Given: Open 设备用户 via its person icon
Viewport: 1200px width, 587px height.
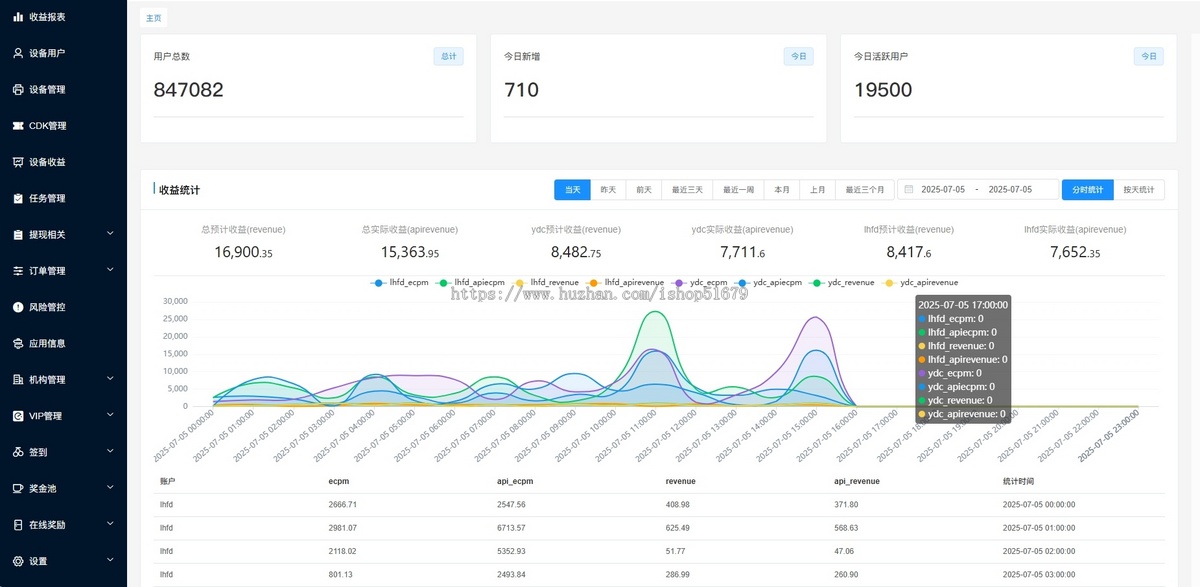Looking at the screenshot, I should pyautogui.click(x=18, y=53).
